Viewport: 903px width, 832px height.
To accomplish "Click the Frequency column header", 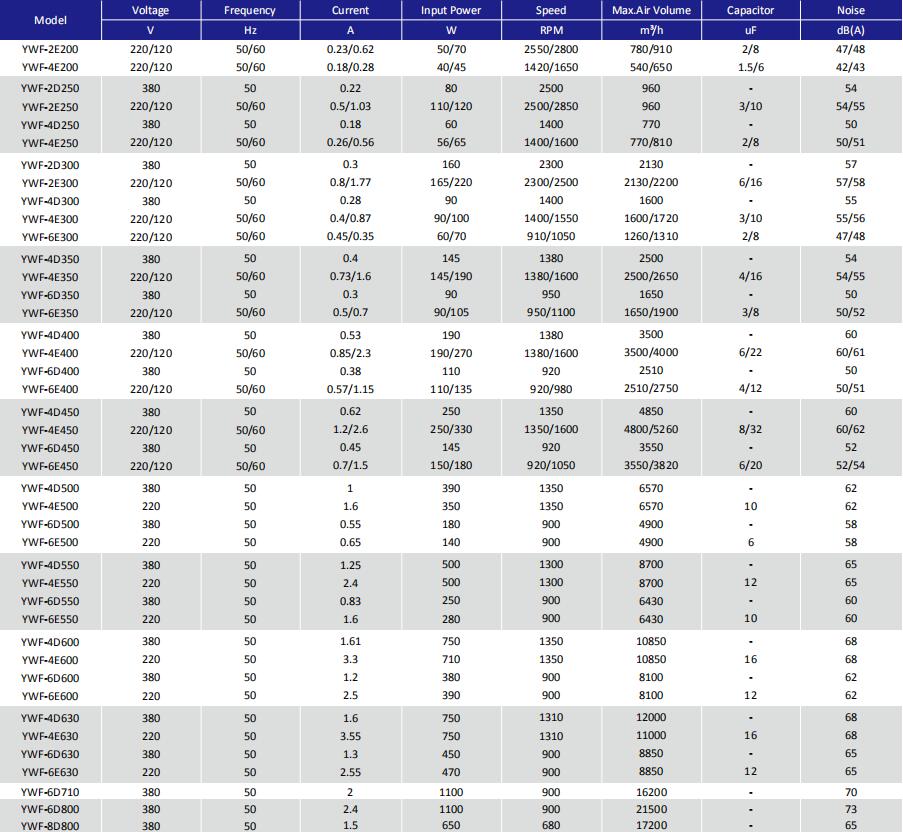I will pyautogui.click(x=250, y=11).
